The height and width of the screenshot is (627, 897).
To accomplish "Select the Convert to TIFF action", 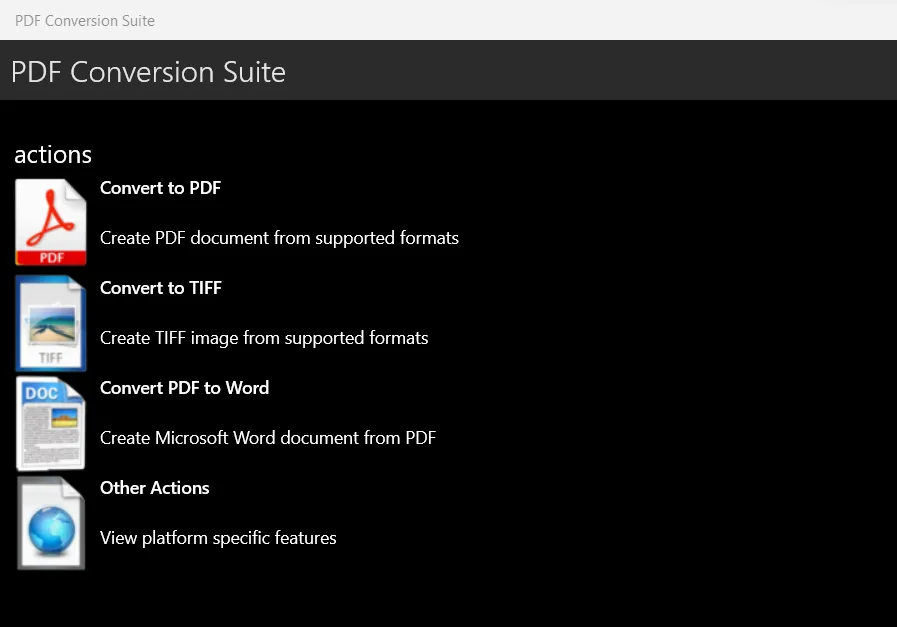I will (160, 288).
